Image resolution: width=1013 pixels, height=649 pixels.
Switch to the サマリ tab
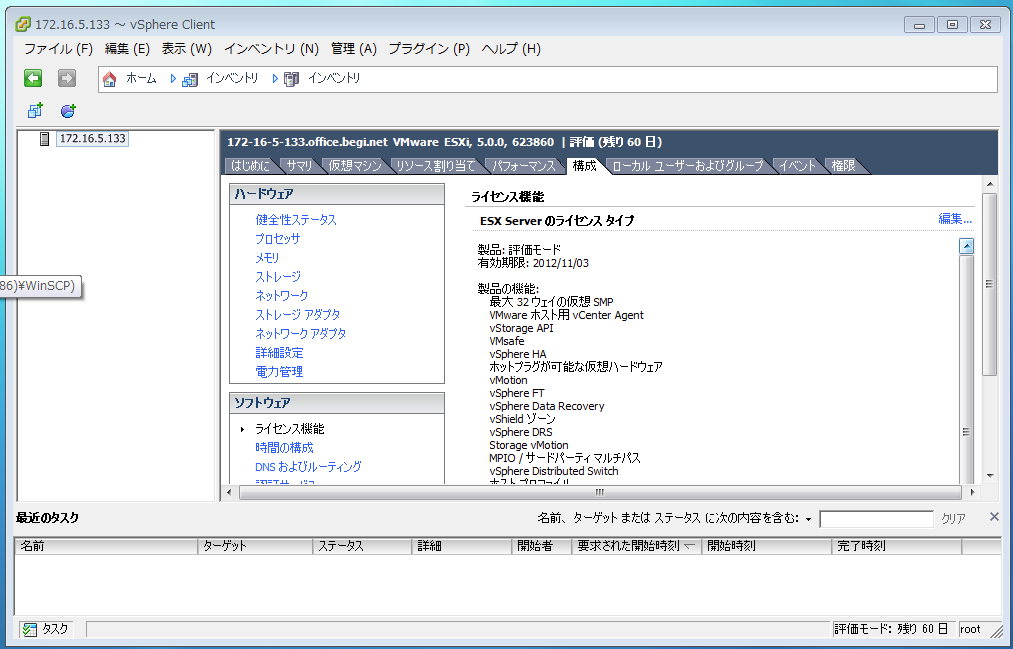point(299,166)
